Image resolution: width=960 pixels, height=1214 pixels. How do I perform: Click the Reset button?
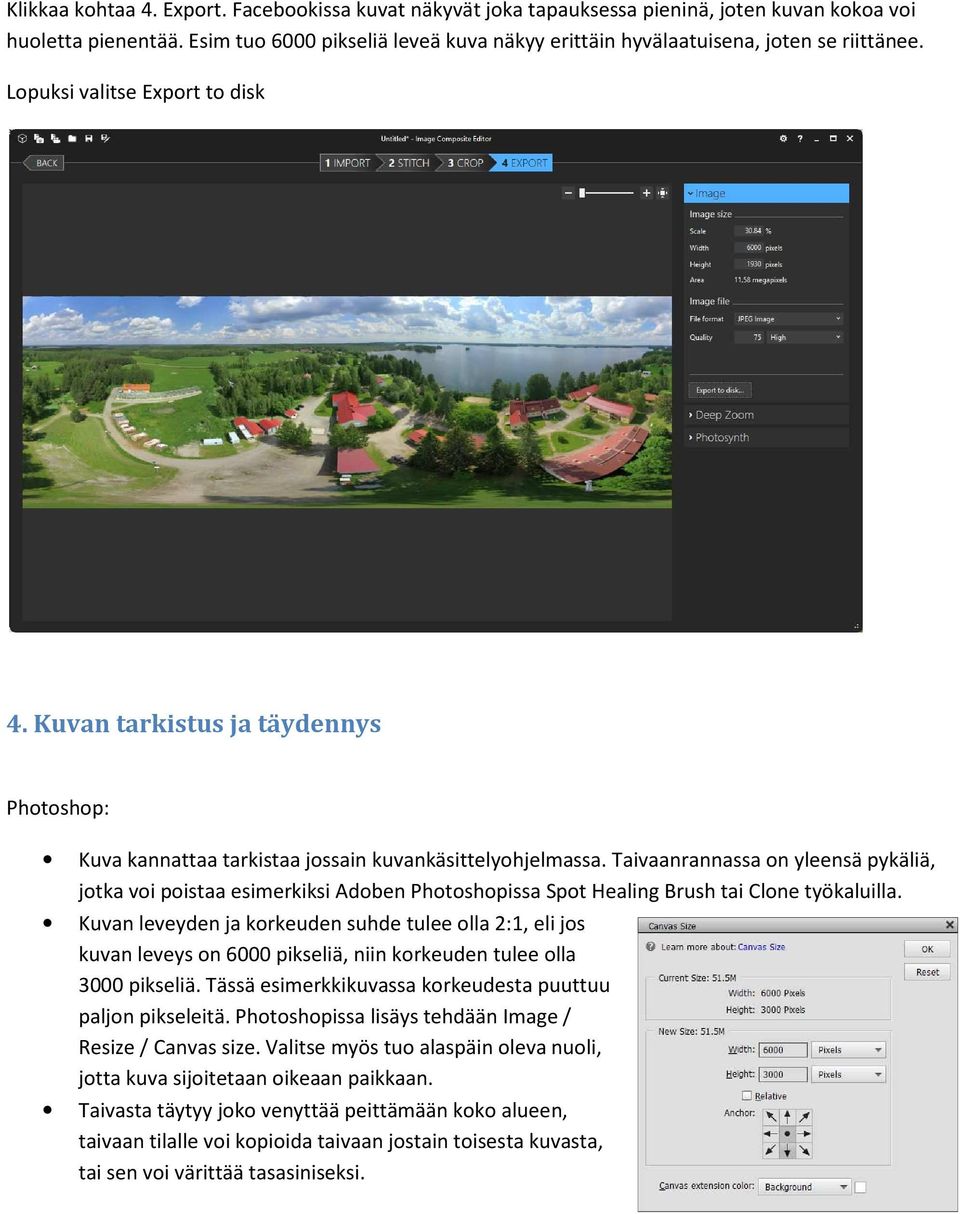pos(927,972)
